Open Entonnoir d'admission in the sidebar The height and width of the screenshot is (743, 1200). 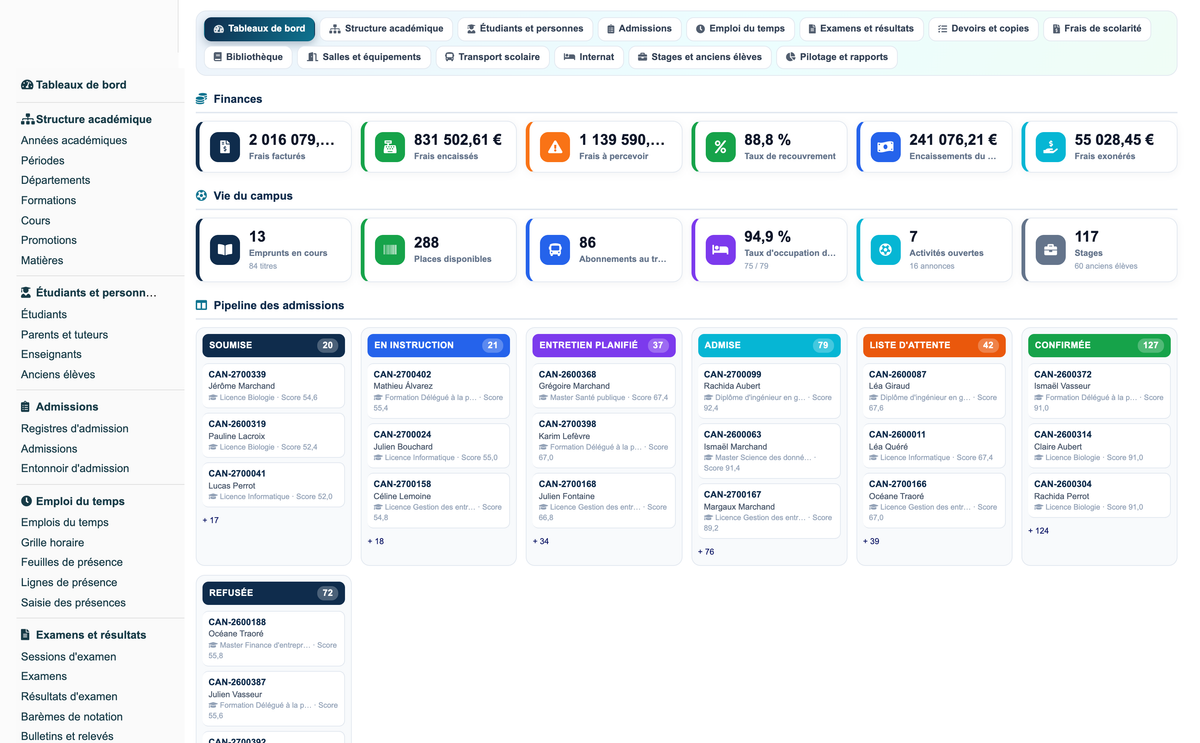[x=75, y=469]
